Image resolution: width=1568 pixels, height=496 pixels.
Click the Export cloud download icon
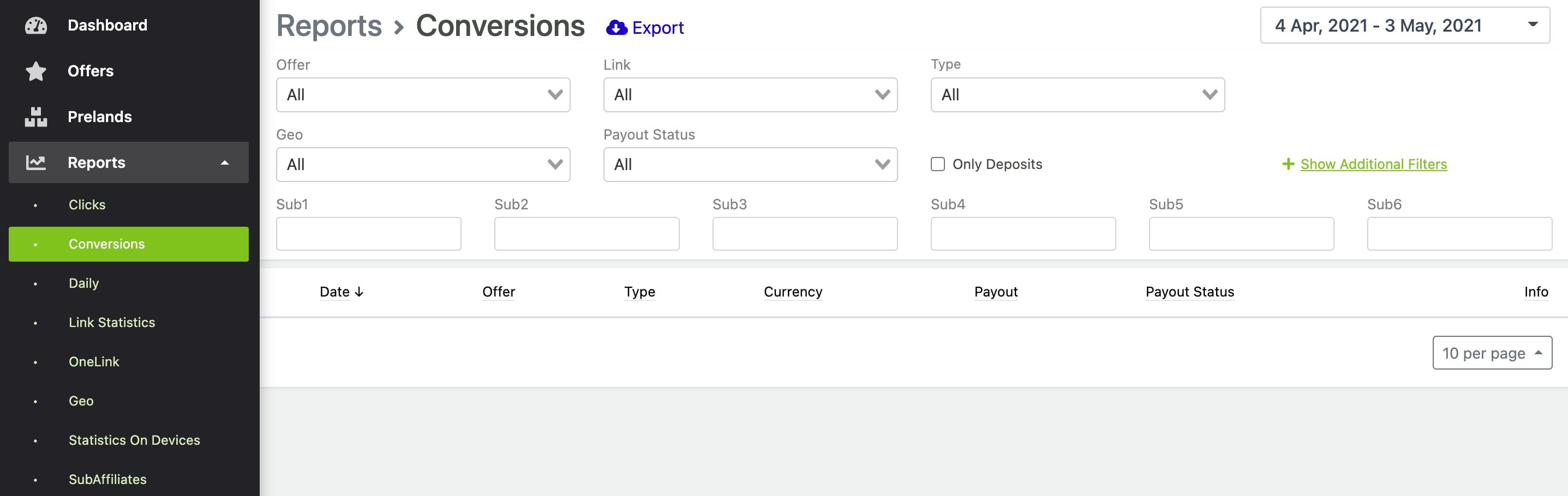click(x=617, y=27)
